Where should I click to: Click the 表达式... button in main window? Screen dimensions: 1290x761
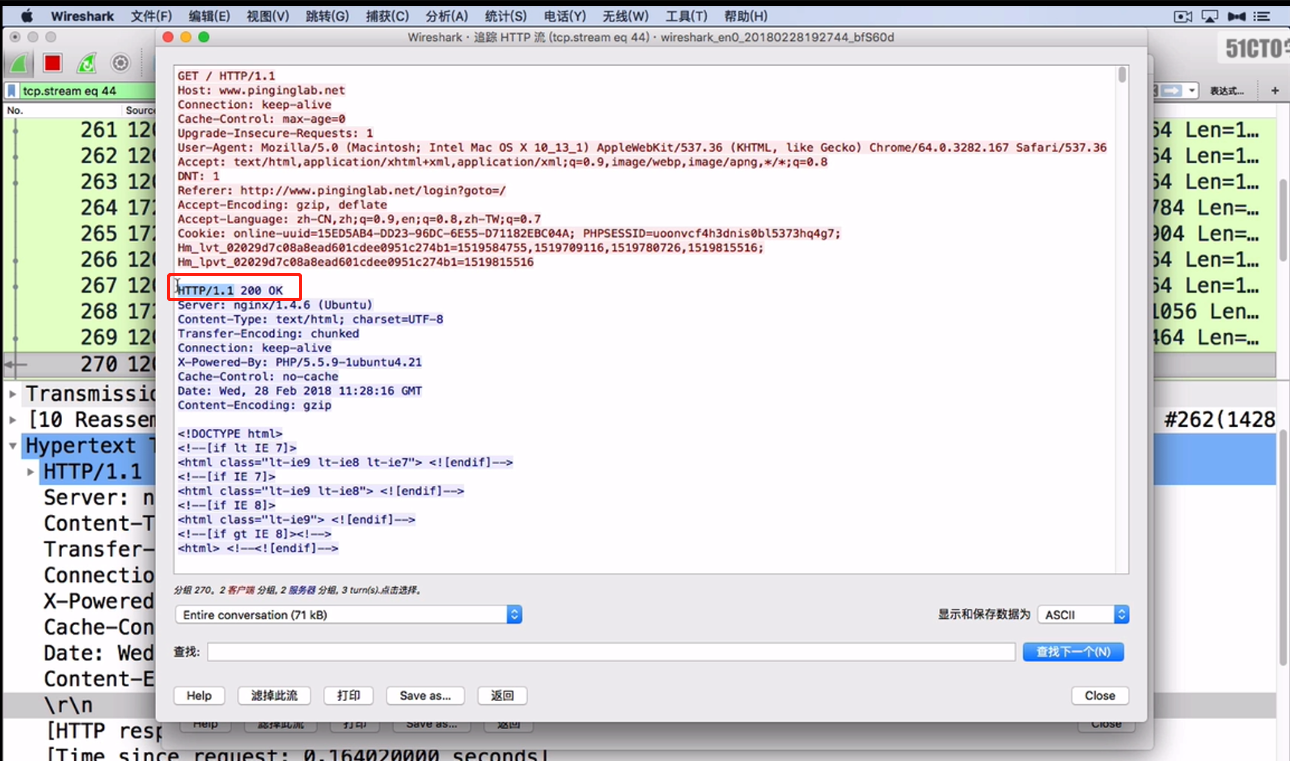click(1226, 91)
